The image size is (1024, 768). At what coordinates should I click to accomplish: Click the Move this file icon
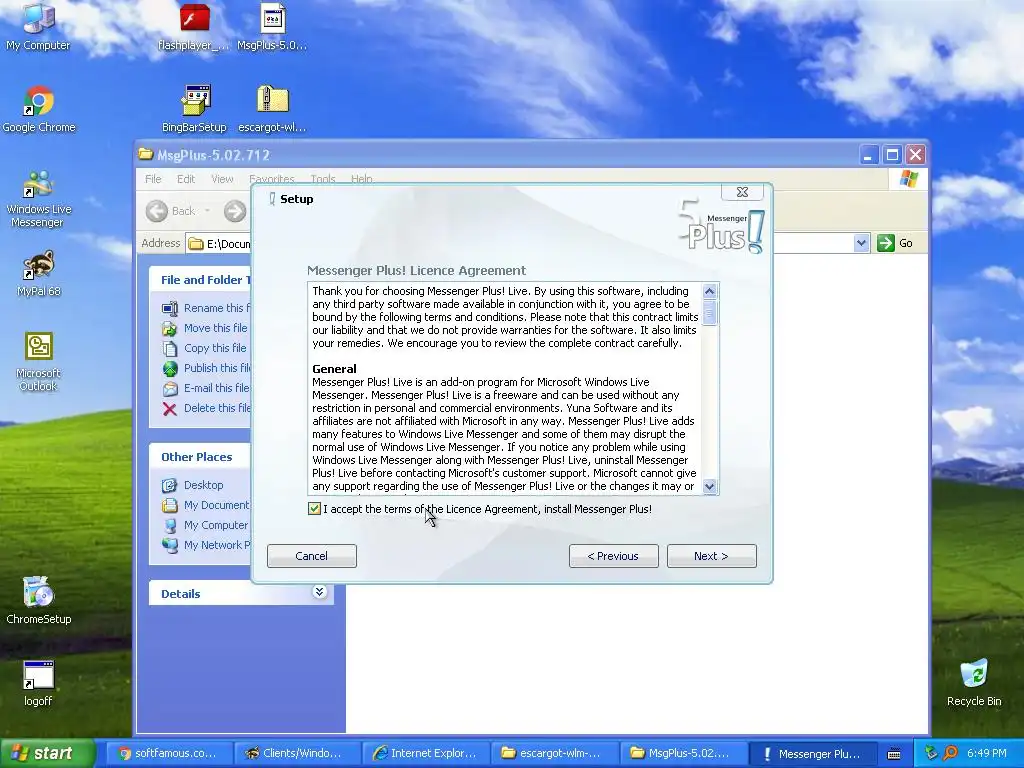click(x=170, y=328)
